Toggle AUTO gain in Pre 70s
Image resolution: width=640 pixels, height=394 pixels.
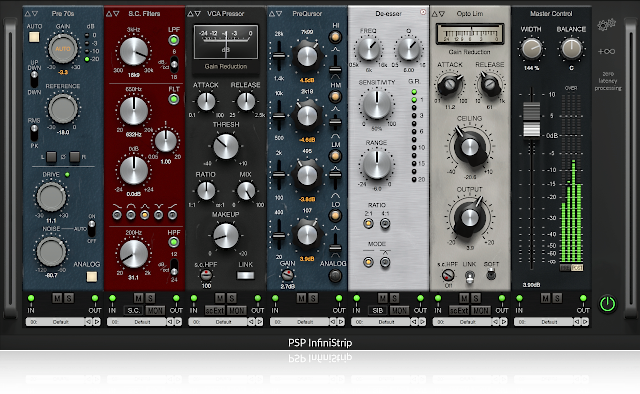[34, 37]
